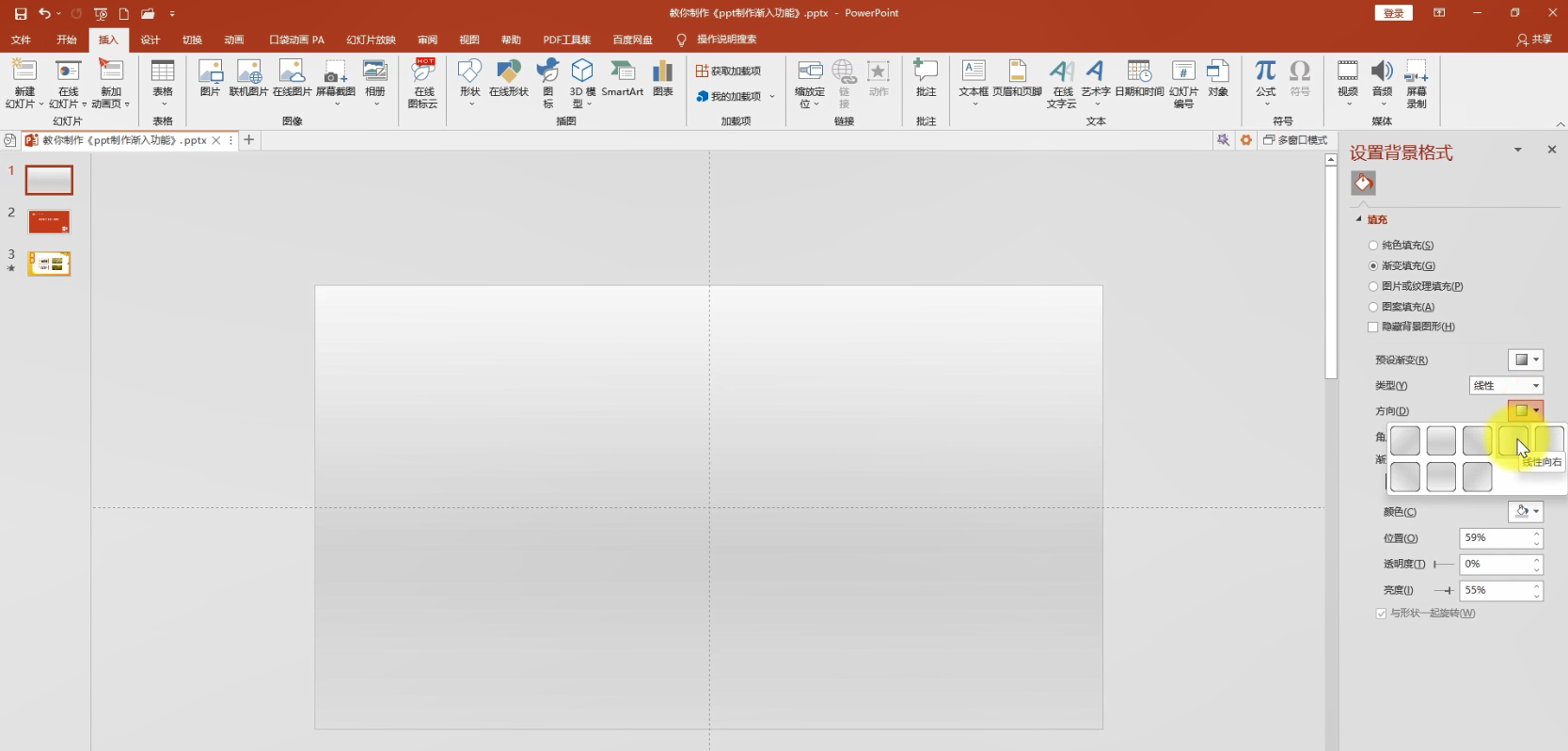The image size is (1568, 751).
Task: Open the 形状 shapes gallery
Action: point(469,84)
